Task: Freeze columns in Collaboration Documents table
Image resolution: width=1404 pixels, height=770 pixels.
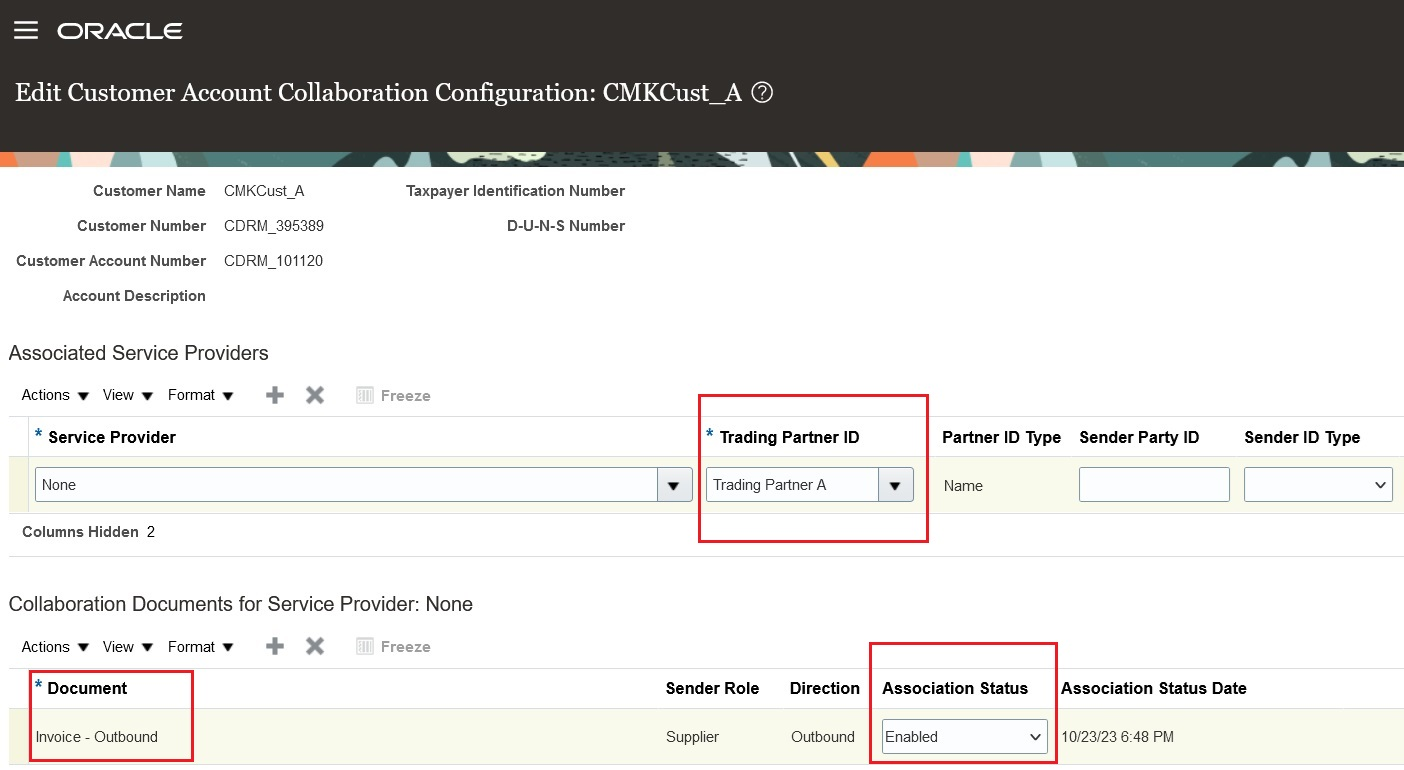Action: (x=393, y=645)
